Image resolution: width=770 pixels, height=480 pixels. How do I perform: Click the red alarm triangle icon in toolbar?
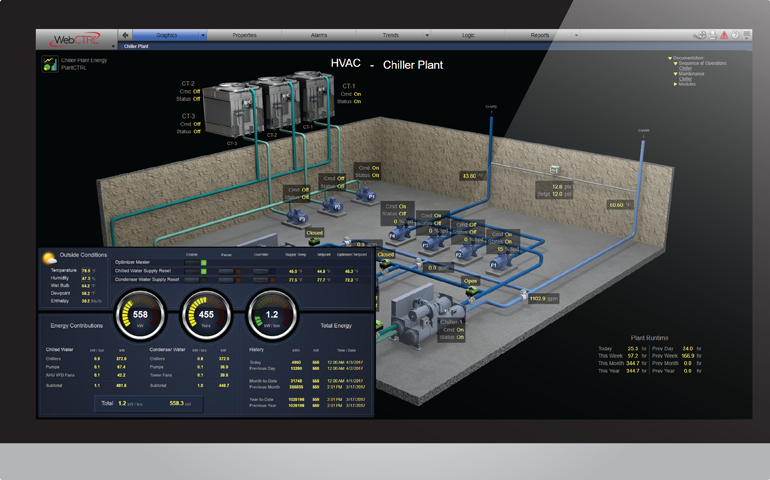[724, 35]
